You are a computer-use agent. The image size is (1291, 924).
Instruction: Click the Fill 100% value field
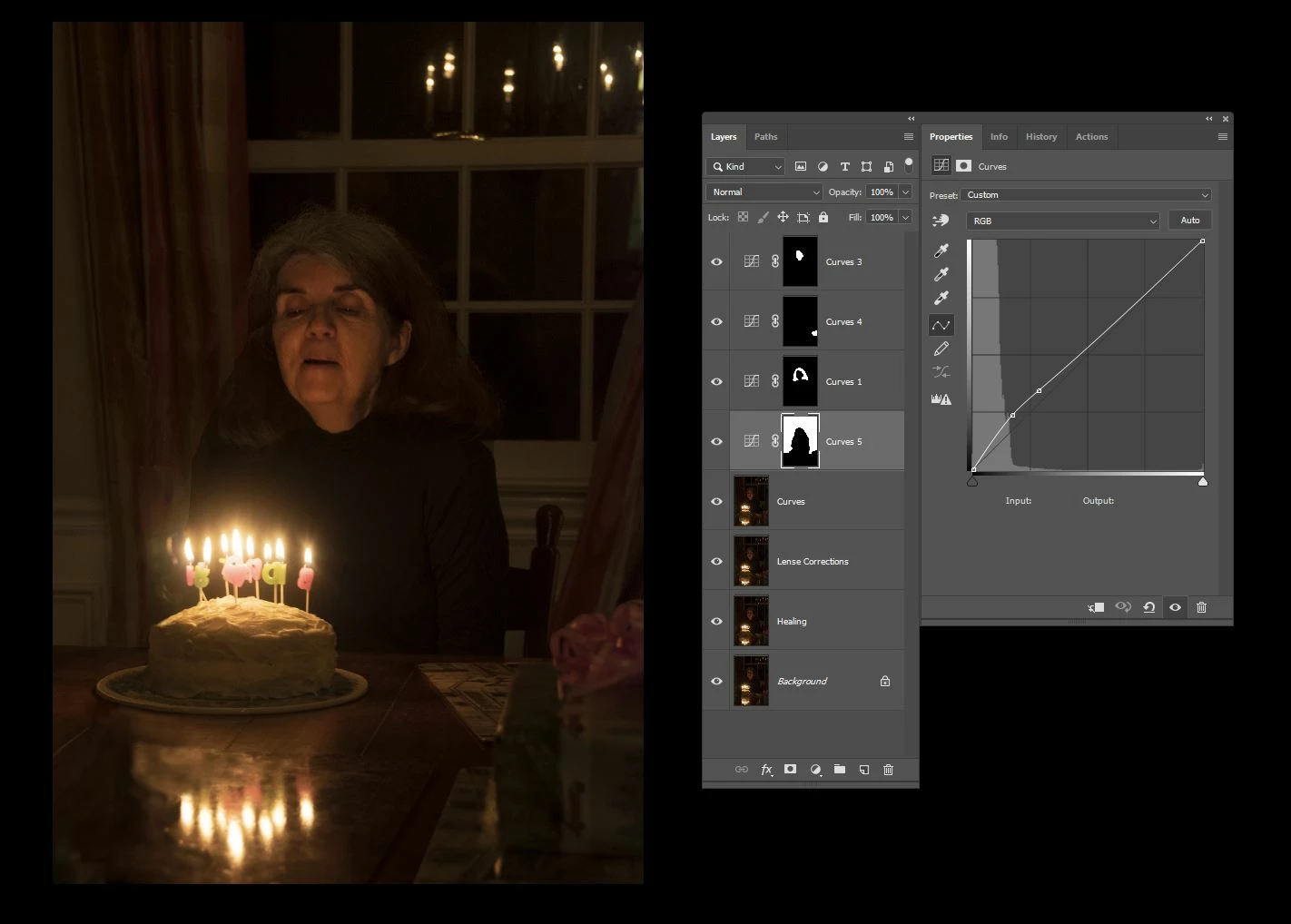882,217
